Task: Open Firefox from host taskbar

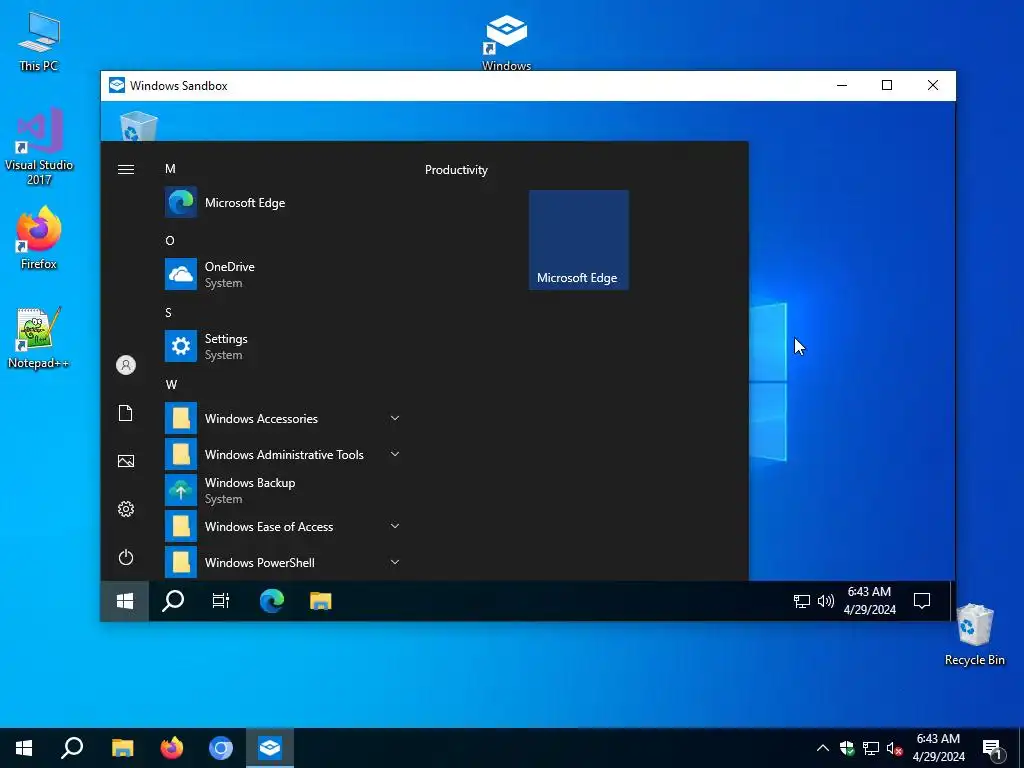Action: click(172, 748)
